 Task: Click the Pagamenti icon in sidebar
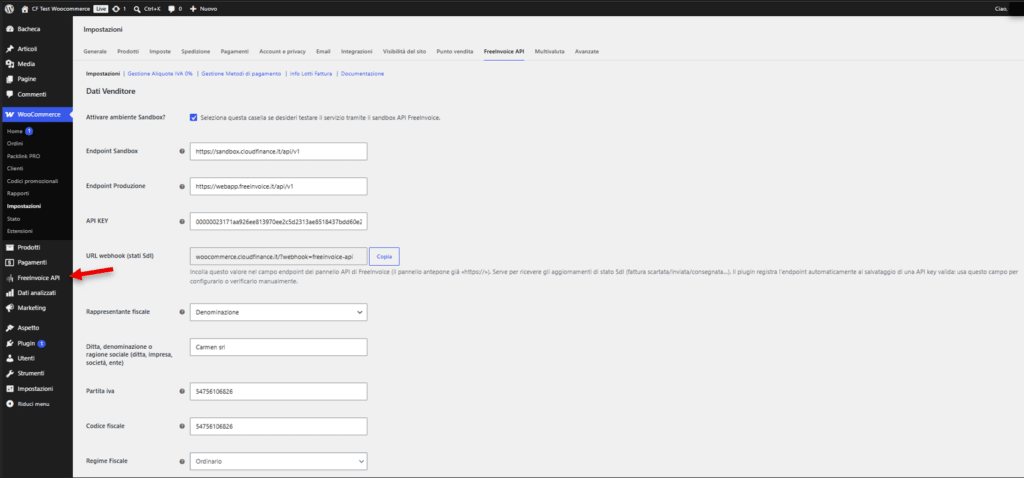[x=10, y=263]
